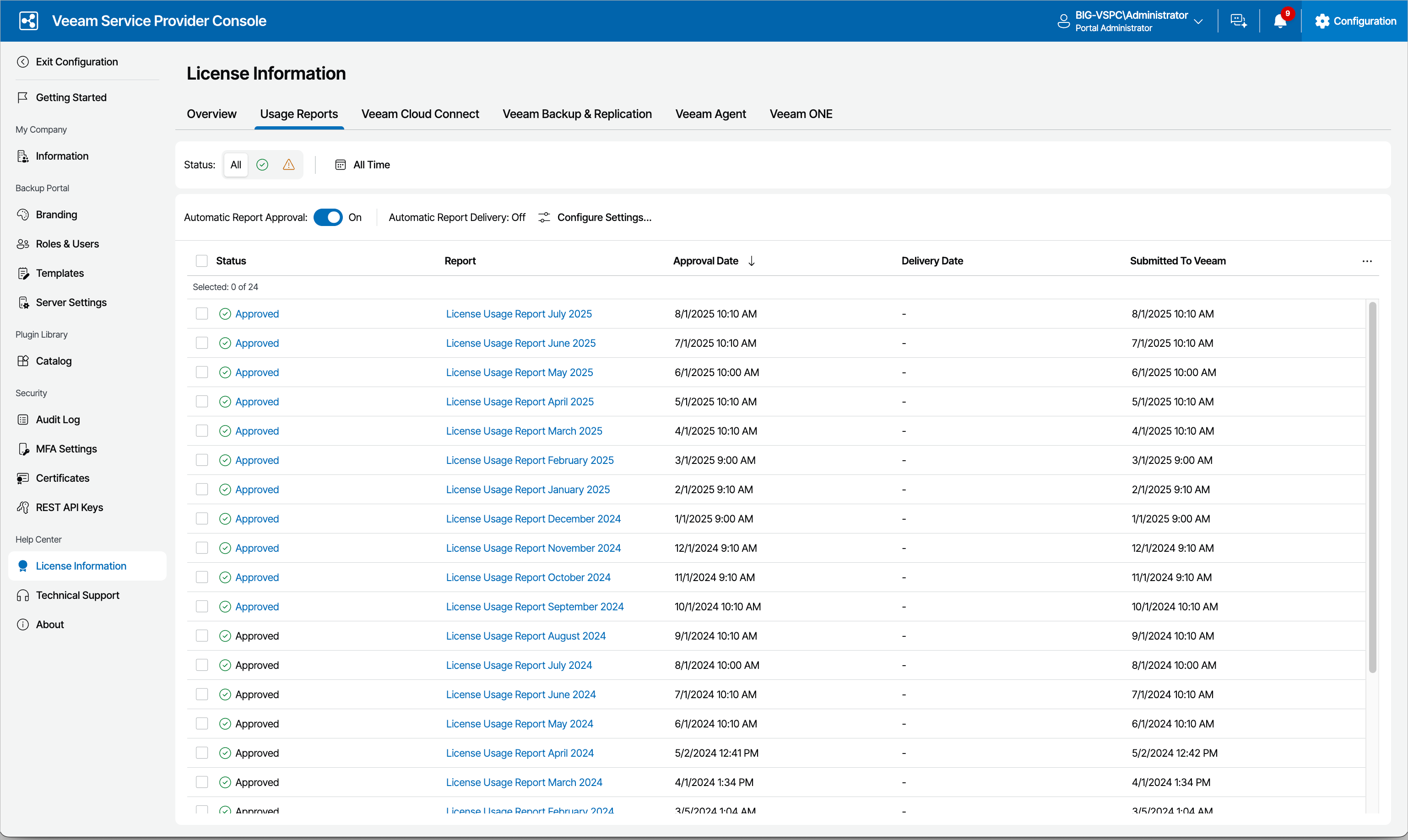
Task: Click submitted date 5/2/2024 12:42 PM cell
Action: (x=1174, y=753)
